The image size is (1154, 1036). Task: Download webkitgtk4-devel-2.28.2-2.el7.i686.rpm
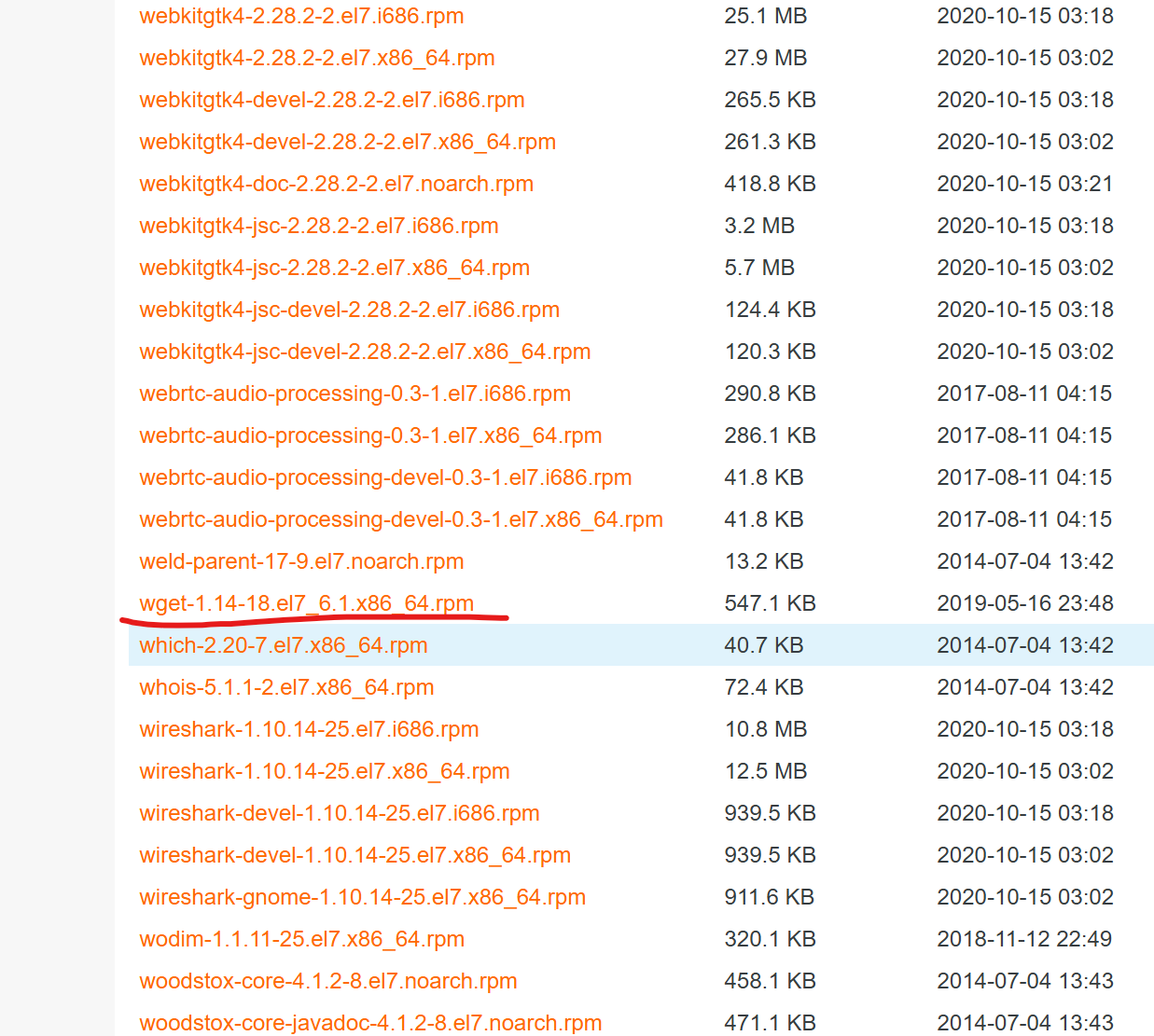(331, 100)
